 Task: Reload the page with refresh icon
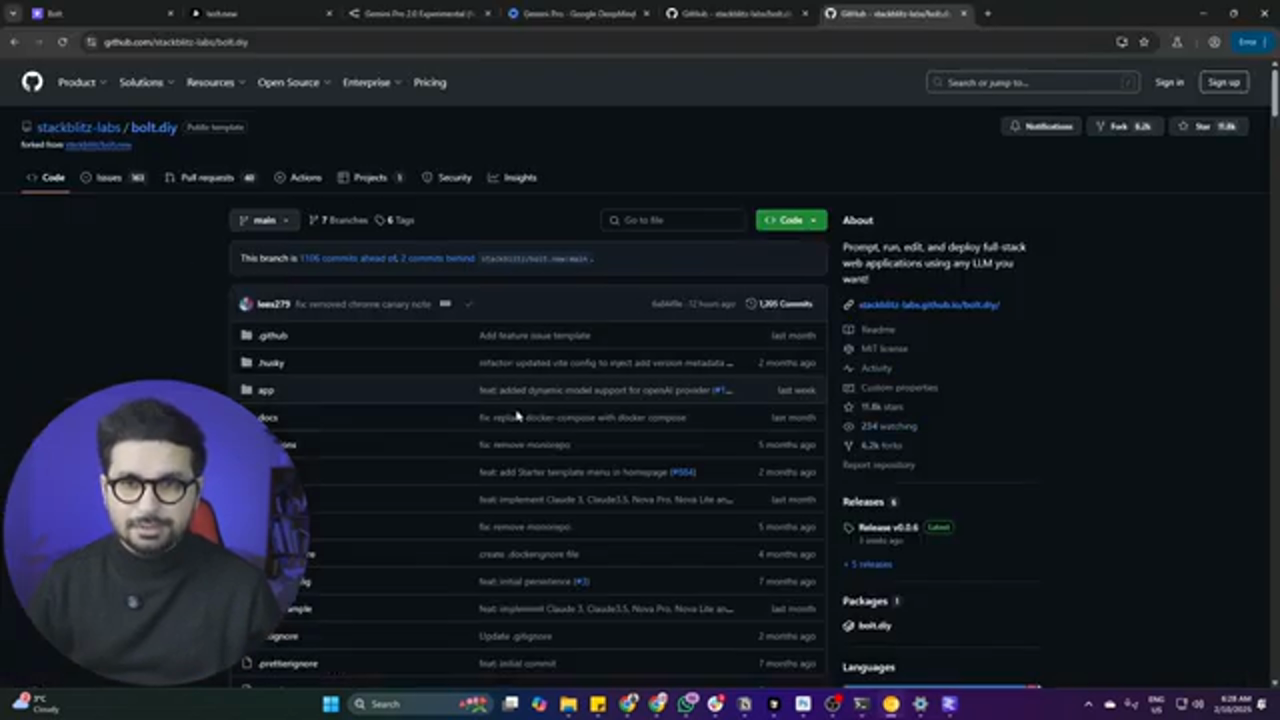click(x=62, y=42)
